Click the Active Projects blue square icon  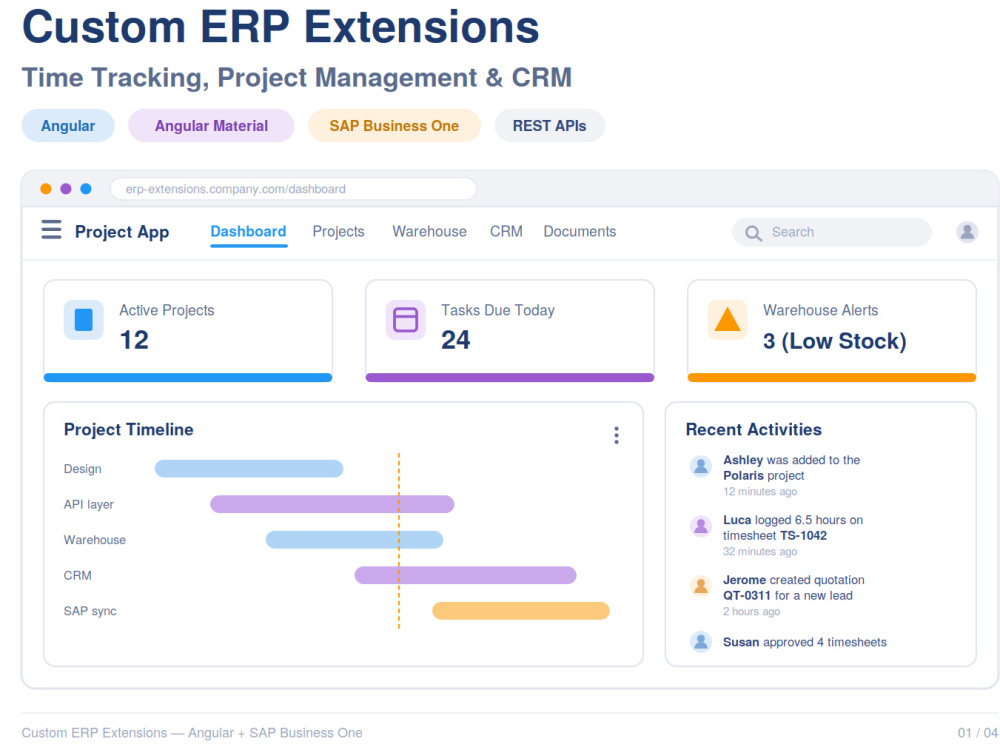point(84,320)
